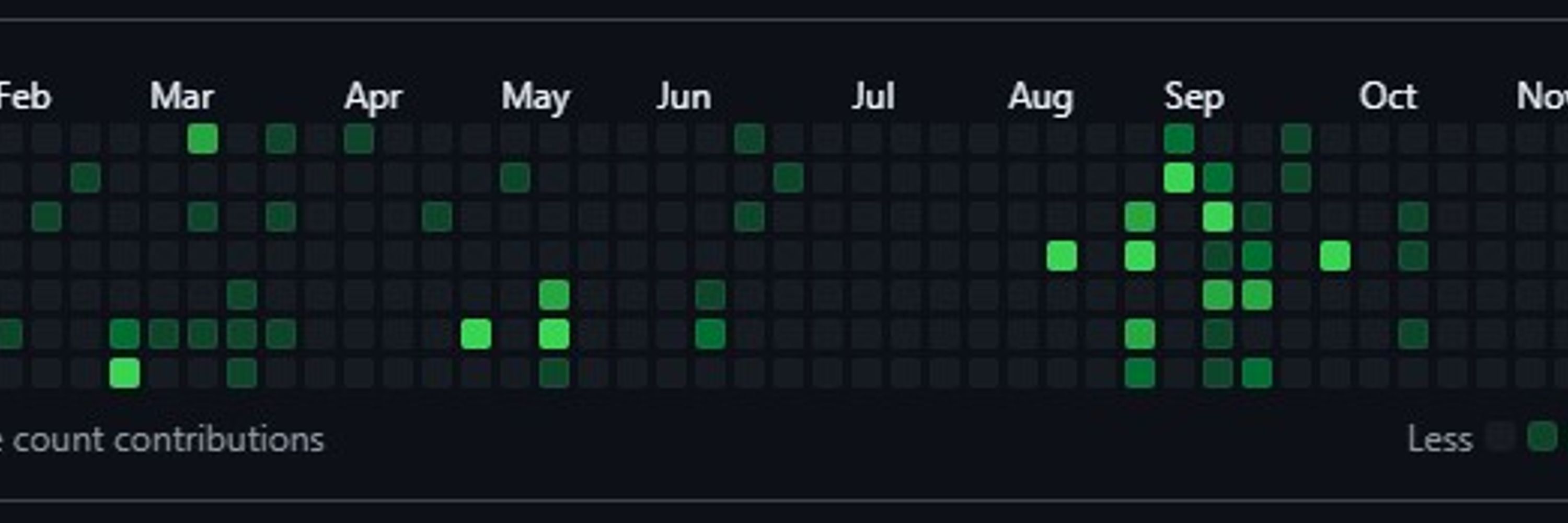Open the 'count contributions' link
Screen dimensions: 1568x523
[168, 439]
